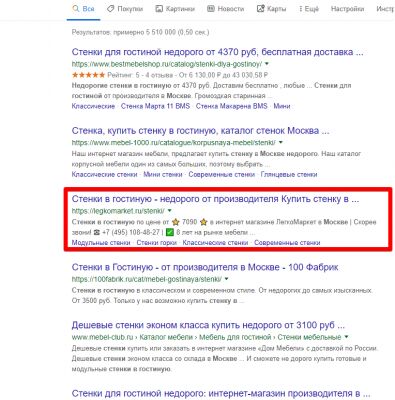Open result Дешевые стенки эконом класса

(208, 325)
